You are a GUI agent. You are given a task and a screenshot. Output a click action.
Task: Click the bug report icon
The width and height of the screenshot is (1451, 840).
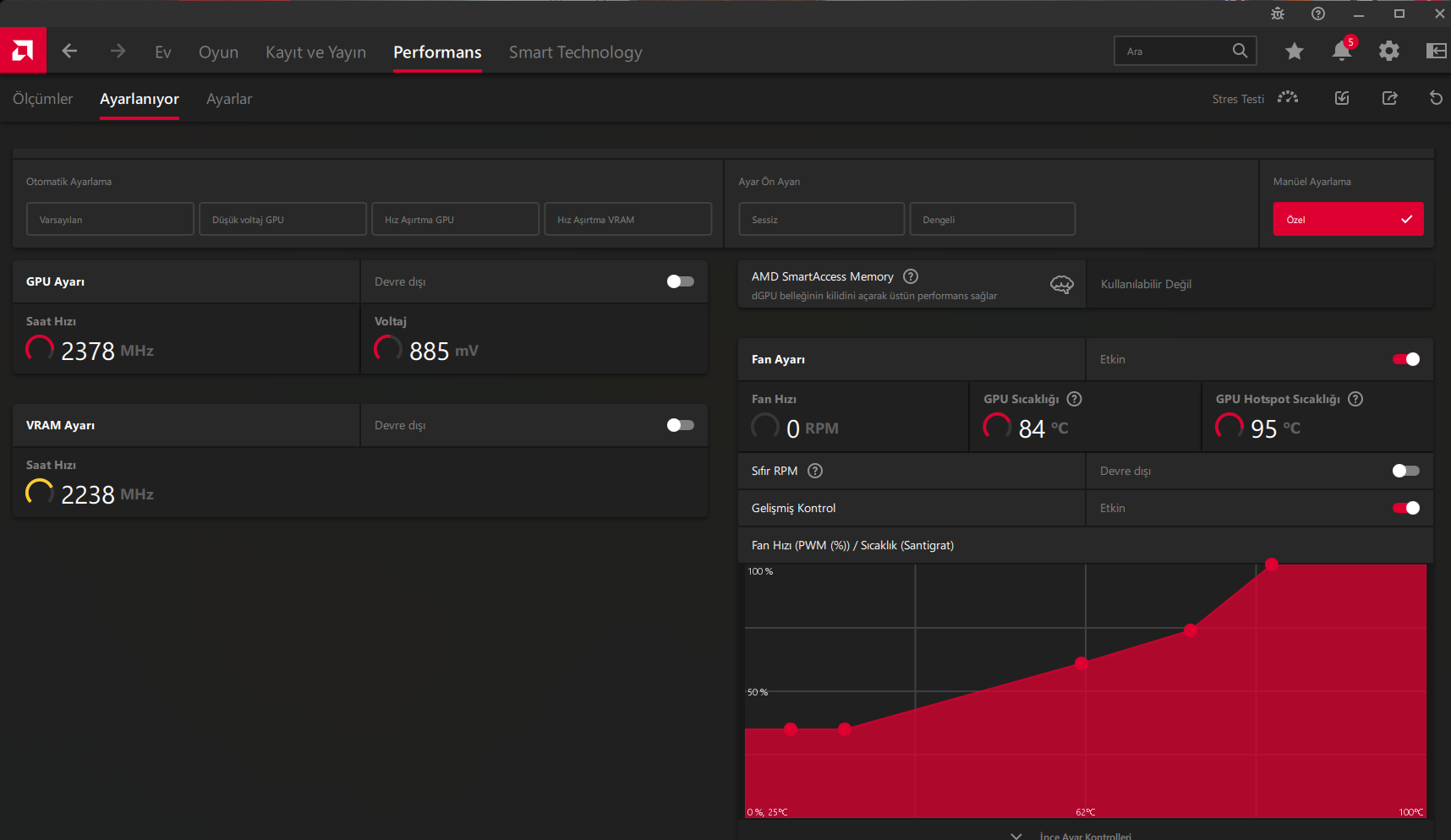(x=1278, y=14)
